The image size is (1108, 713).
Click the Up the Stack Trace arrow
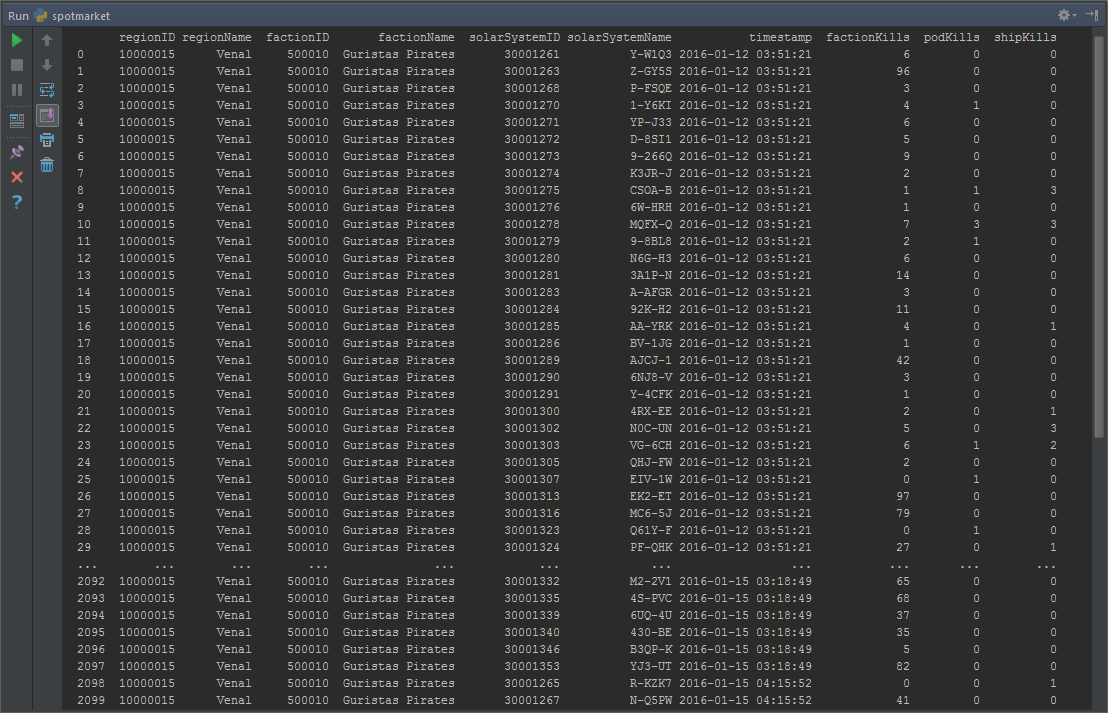(47, 40)
